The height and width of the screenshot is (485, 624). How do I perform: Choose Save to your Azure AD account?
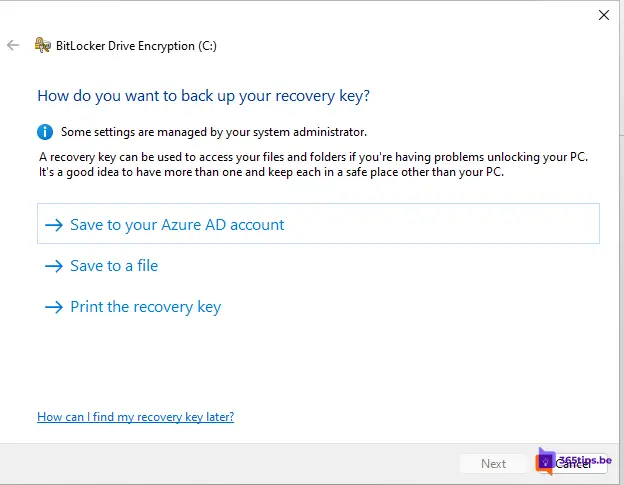click(x=177, y=225)
